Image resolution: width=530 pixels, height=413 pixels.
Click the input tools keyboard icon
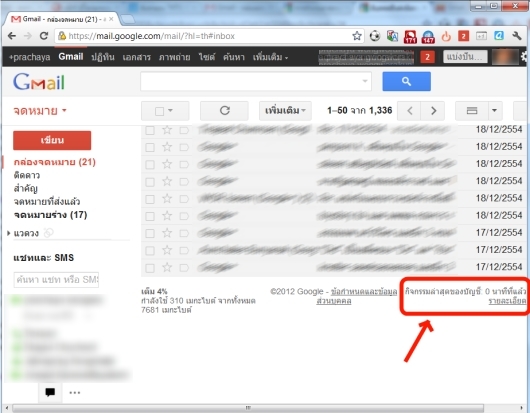coord(472,111)
